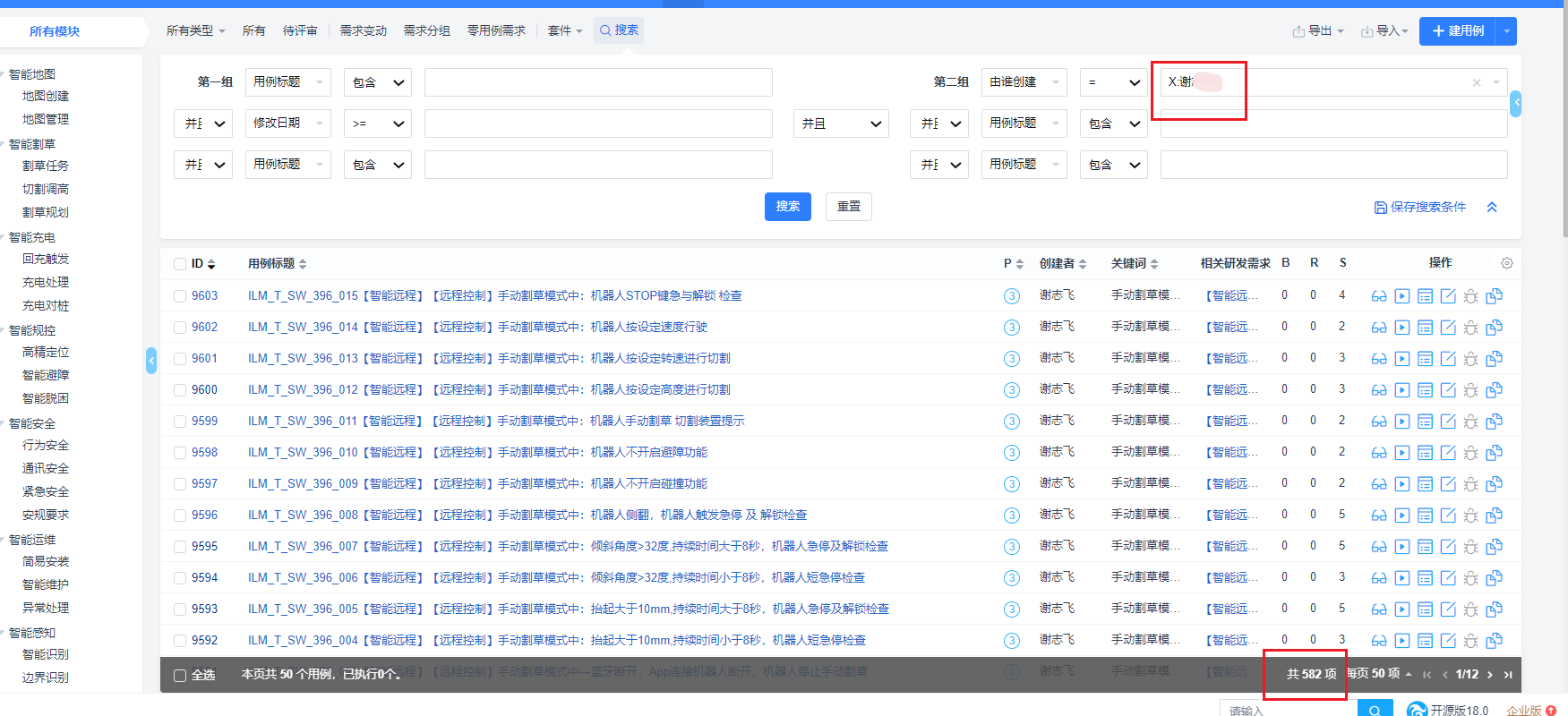Select checkbox for case 9603
This screenshot has width=1568, height=716.
point(180,296)
